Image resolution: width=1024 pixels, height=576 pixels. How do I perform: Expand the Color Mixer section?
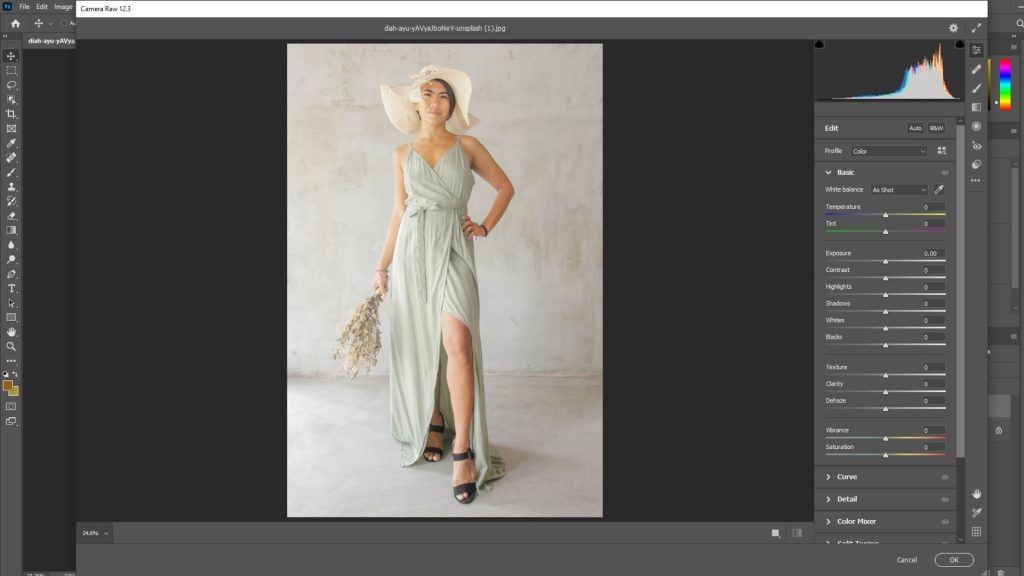(x=828, y=522)
